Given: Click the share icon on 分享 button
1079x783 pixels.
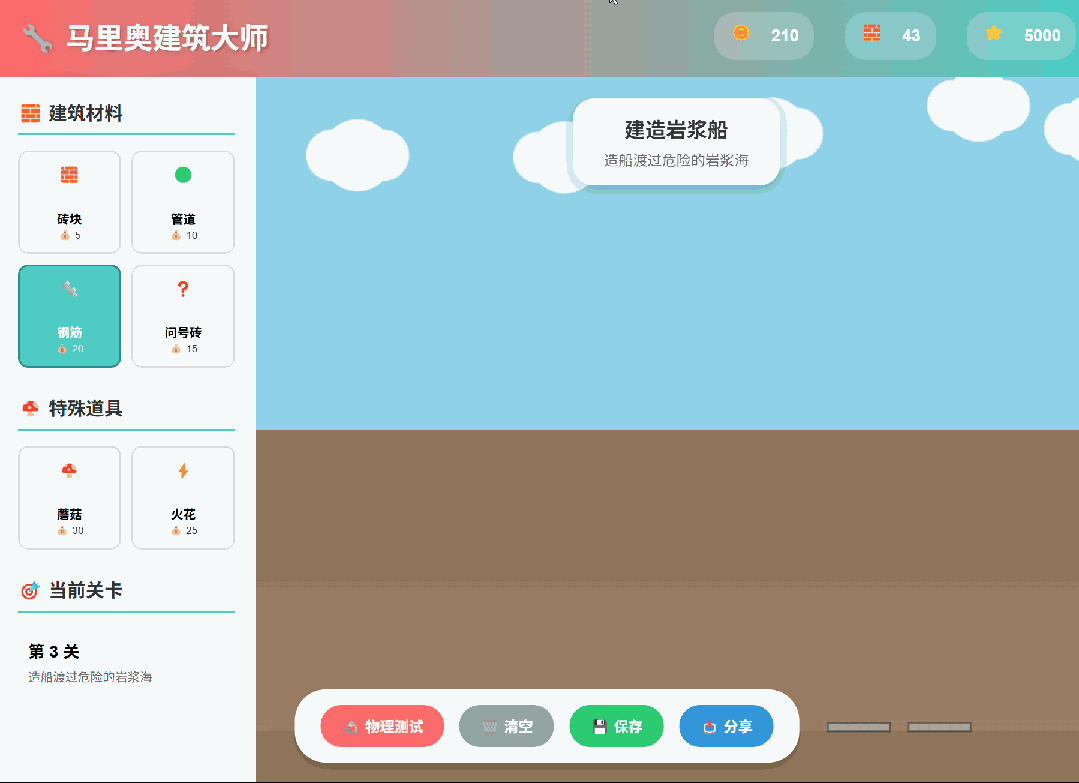Looking at the screenshot, I should [x=709, y=727].
